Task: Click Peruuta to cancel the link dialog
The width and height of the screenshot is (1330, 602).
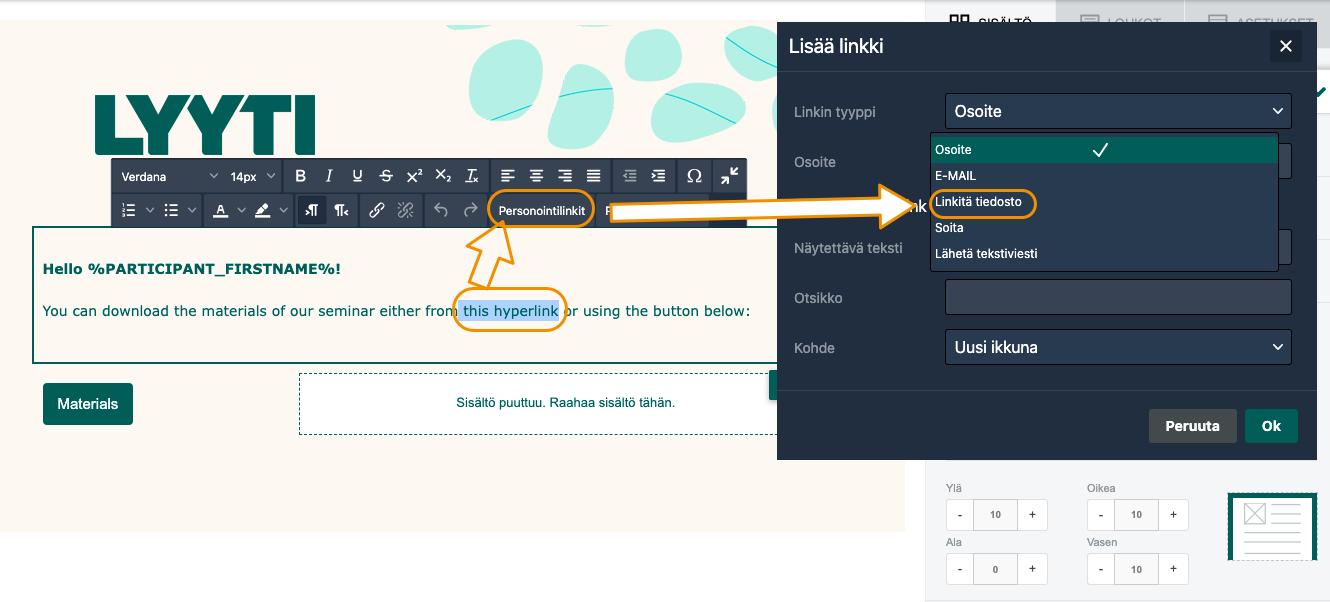Action: point(1192,426)
